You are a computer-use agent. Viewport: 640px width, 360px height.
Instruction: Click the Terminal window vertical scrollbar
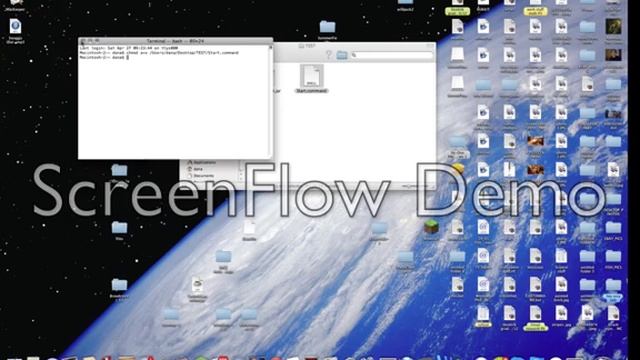[270, 101]
